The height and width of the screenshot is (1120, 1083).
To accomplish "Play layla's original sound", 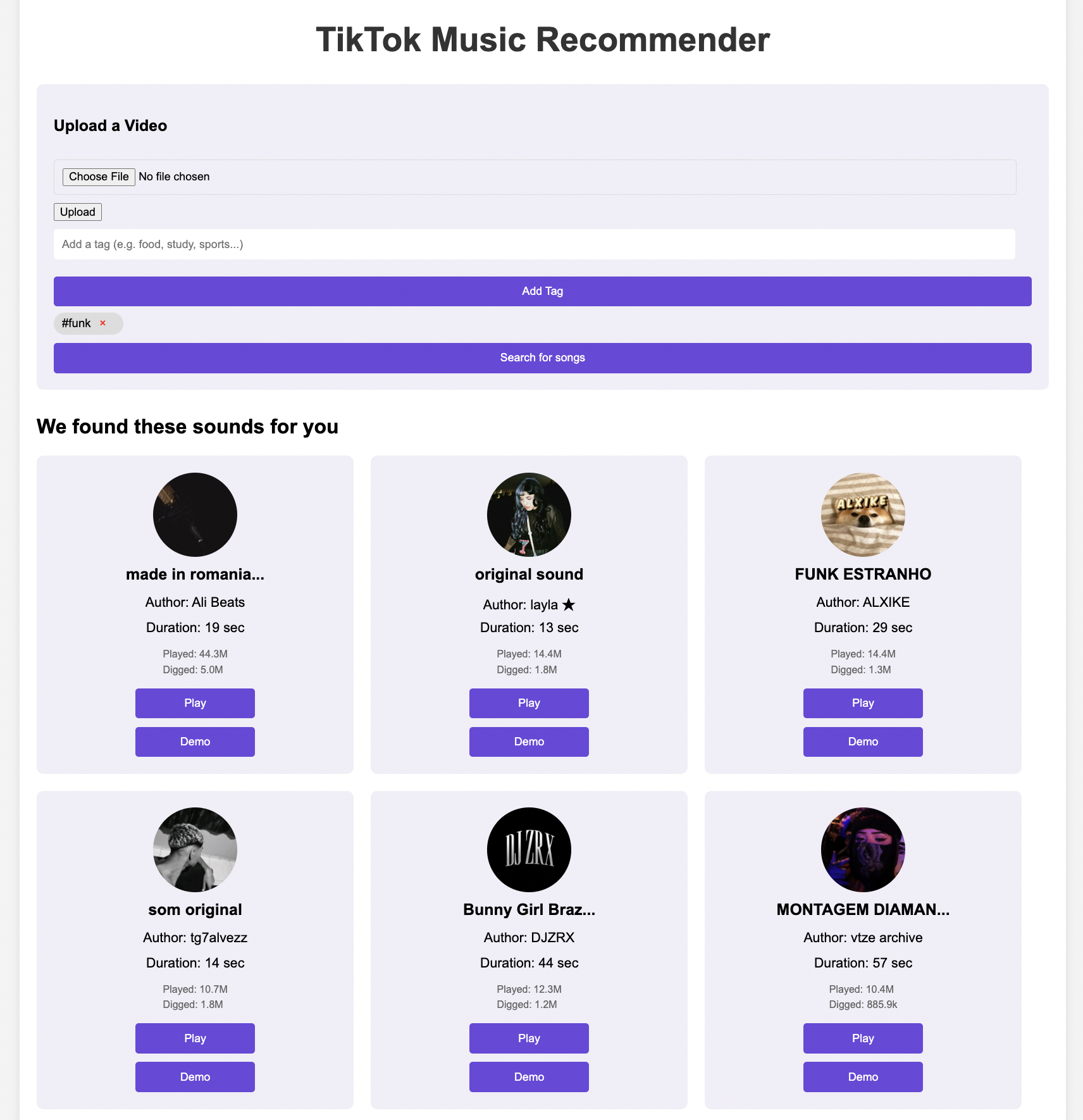I will [x=529, y=703].
